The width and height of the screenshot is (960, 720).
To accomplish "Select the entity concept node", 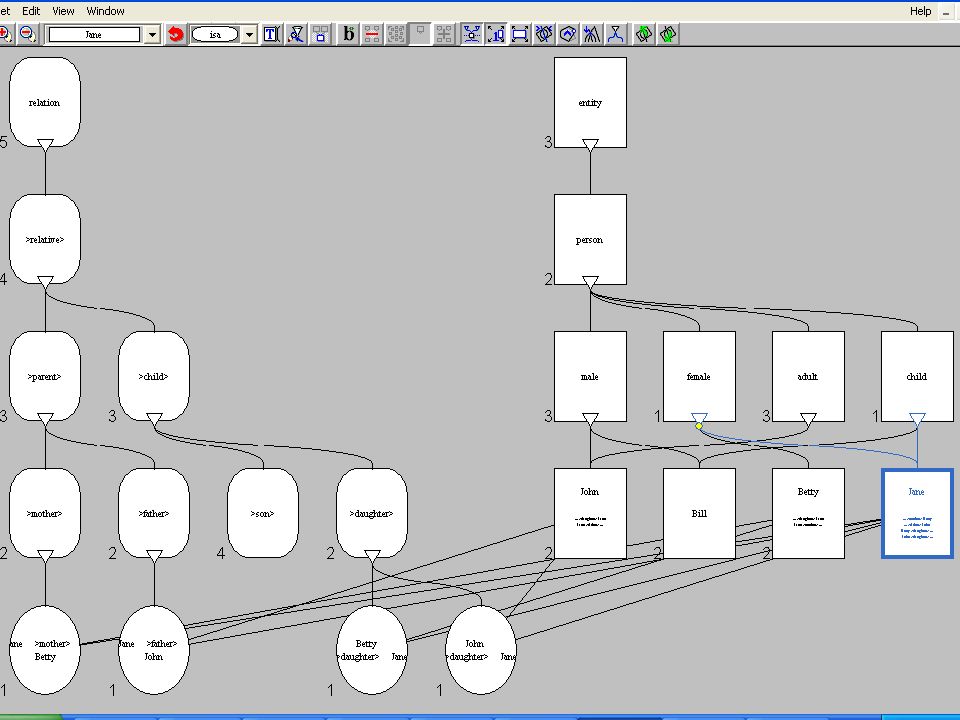I will coord(590,102).
